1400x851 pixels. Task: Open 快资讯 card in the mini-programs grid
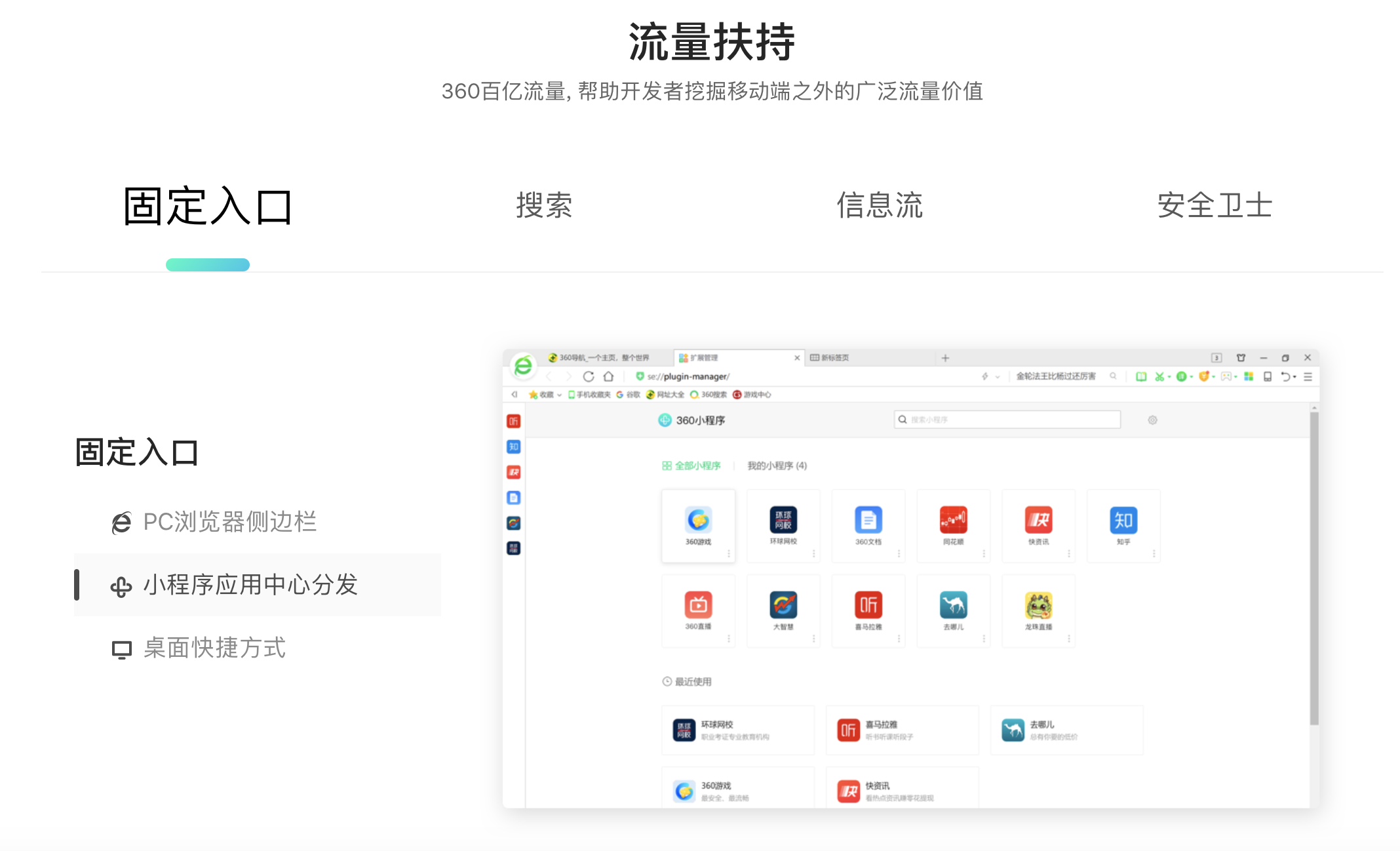[x=1039, y=526]
